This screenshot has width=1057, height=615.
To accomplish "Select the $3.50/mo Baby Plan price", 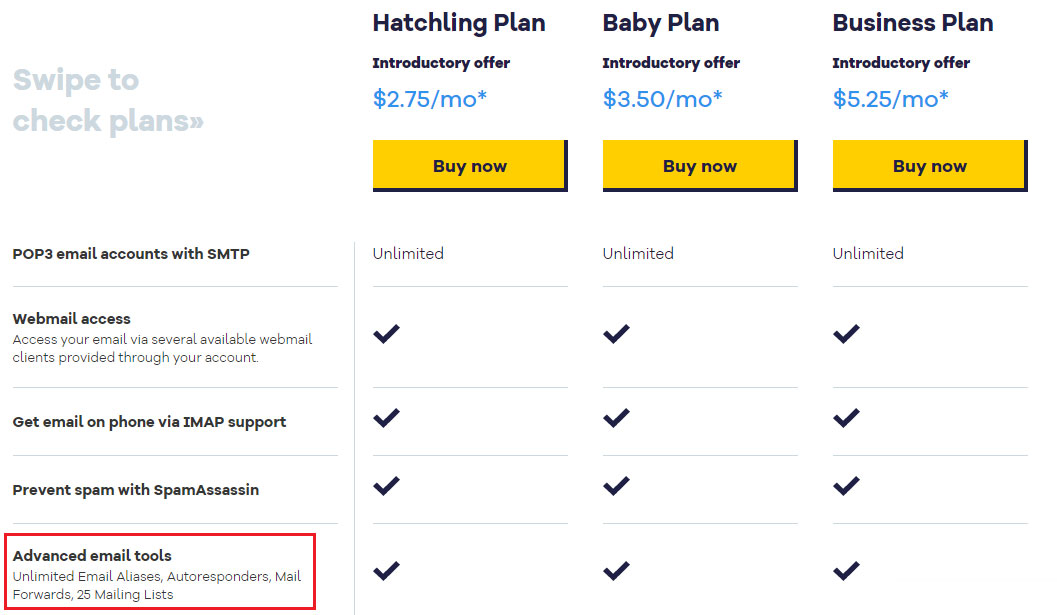I will tap(662, 99).
